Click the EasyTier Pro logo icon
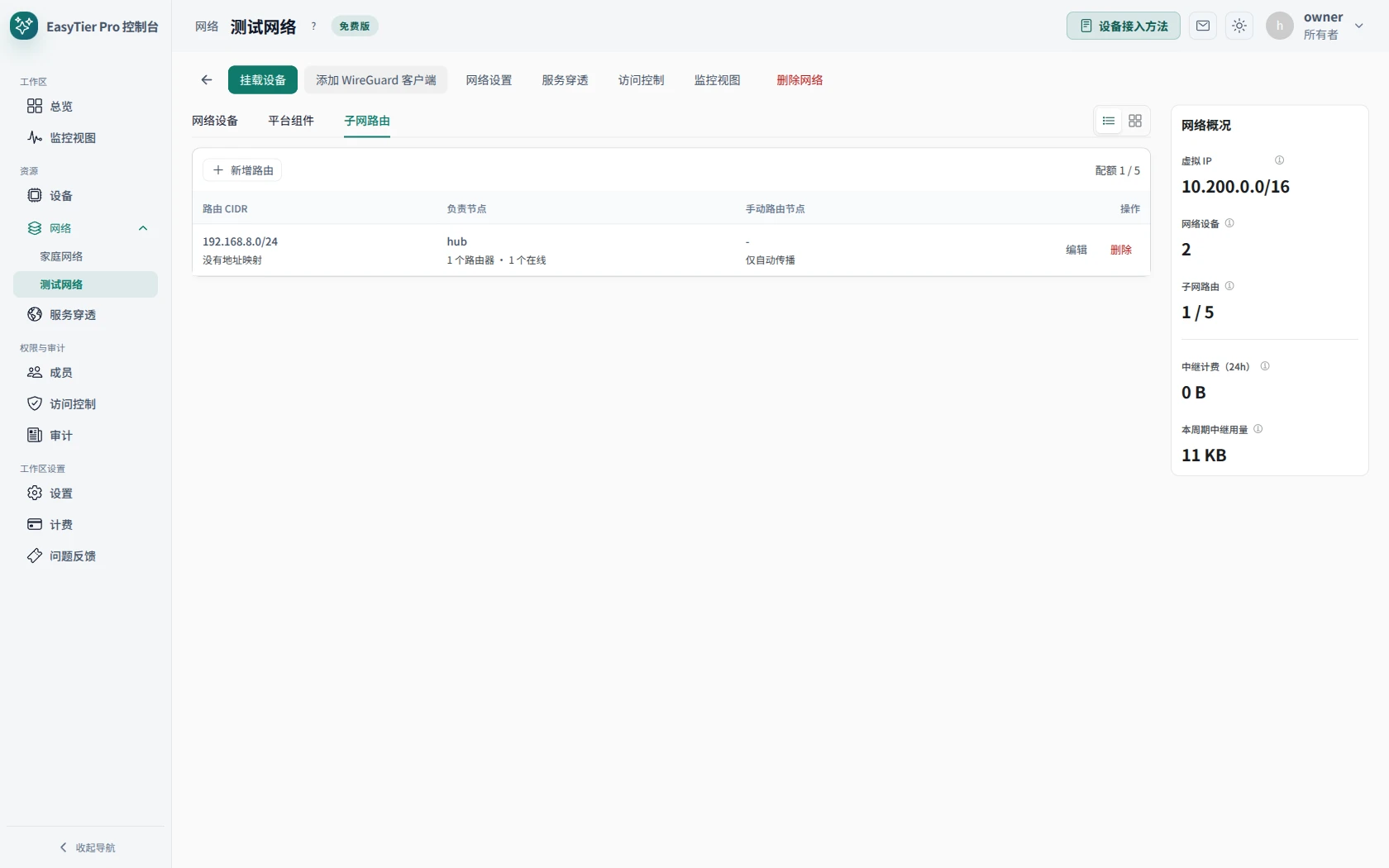The image size is (1389, 868). pos(24,26)
